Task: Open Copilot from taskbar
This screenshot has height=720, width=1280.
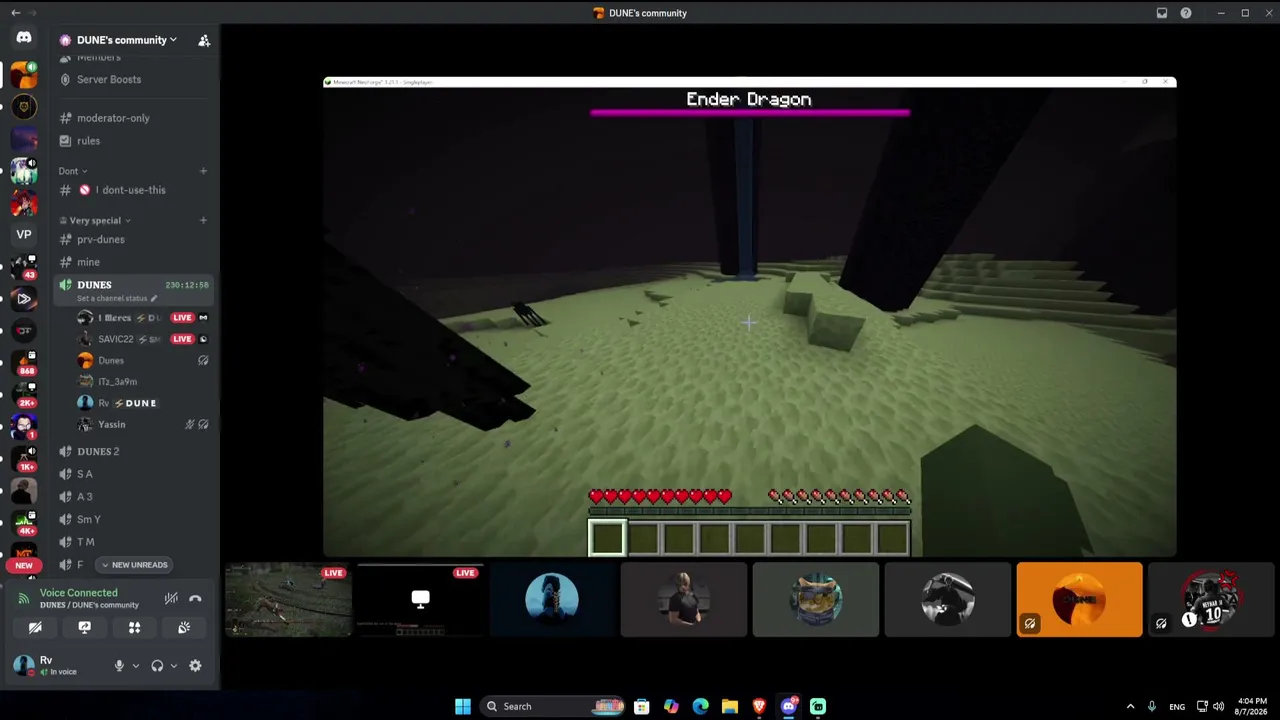Action: point(671,707)
